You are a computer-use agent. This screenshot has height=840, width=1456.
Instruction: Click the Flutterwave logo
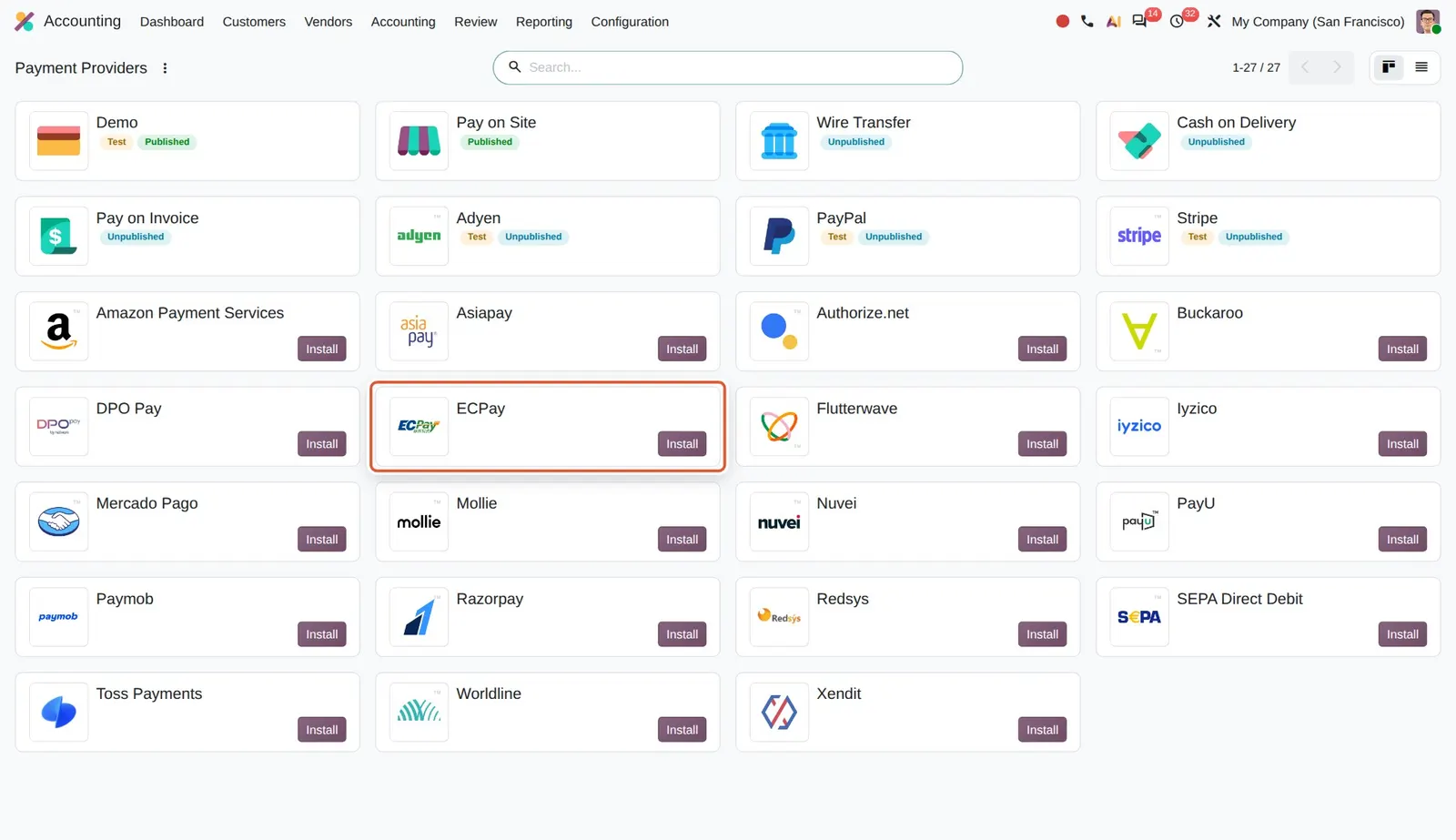coord(779,426)
